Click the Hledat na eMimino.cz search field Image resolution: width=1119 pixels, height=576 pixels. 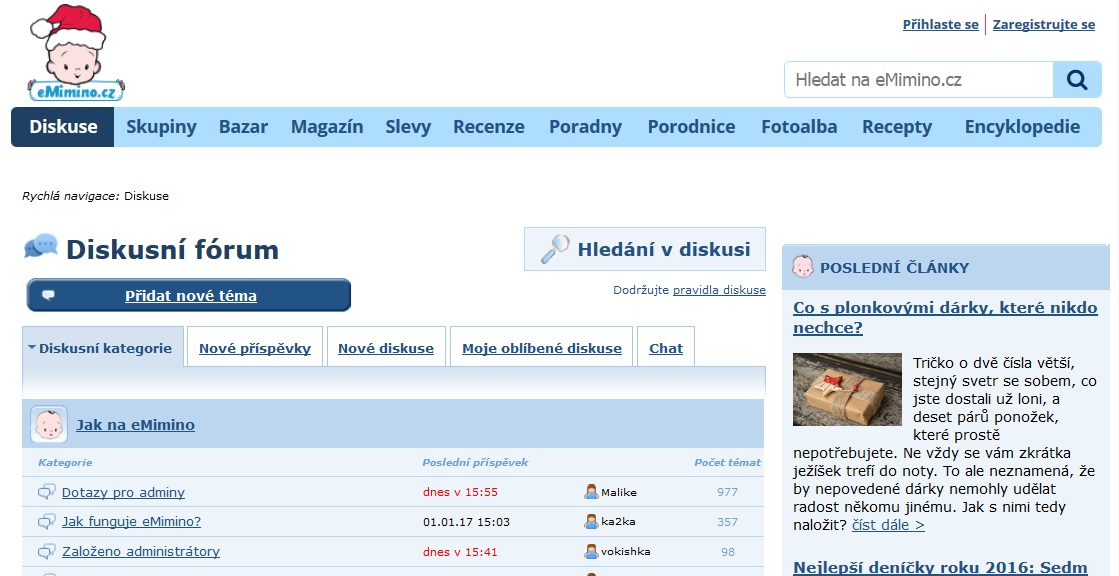[918, 80]
